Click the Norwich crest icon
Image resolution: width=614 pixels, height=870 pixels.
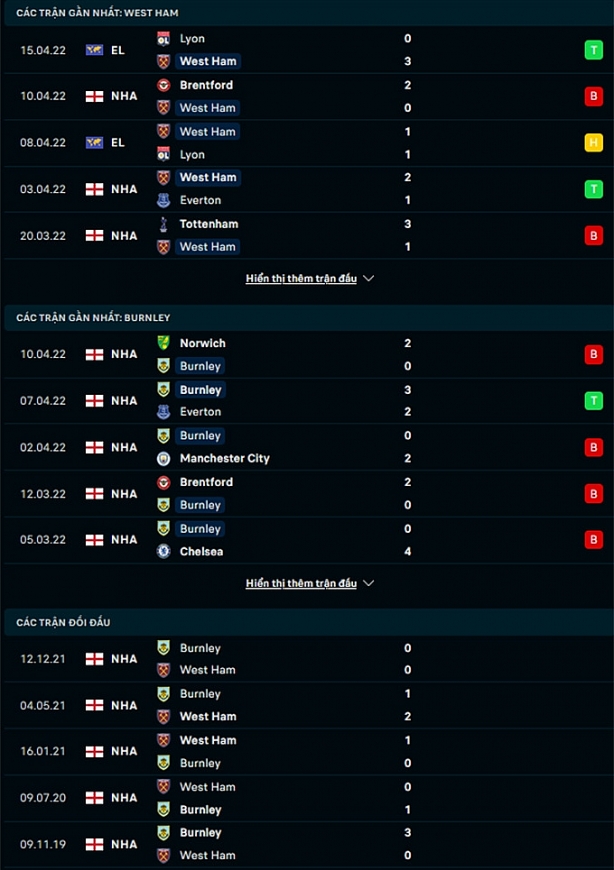point(164,343)
